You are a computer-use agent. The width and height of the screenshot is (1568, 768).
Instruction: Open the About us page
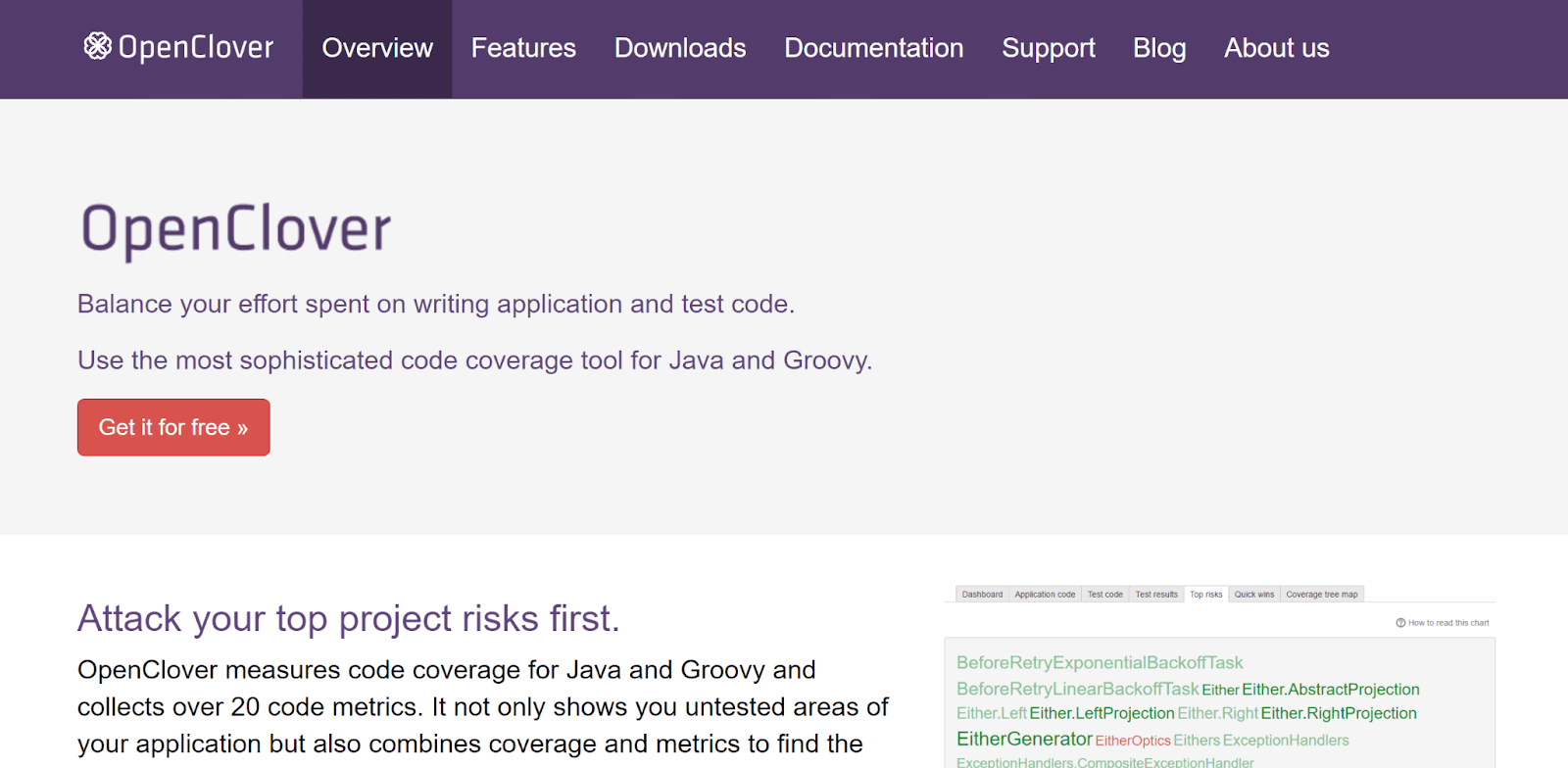[x=1277, y=48]
